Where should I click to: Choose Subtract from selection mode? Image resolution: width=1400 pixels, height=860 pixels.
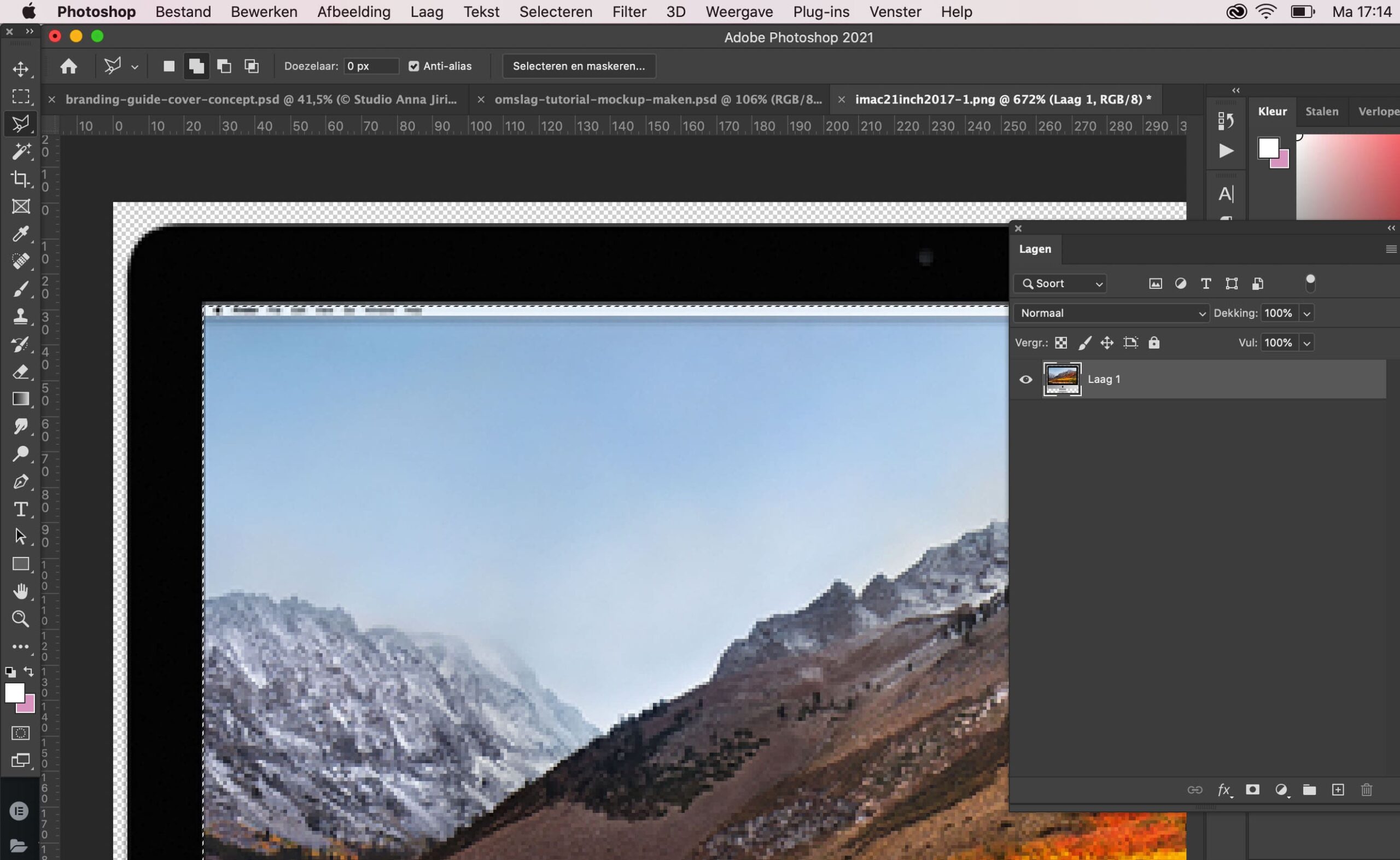[224, 66]
